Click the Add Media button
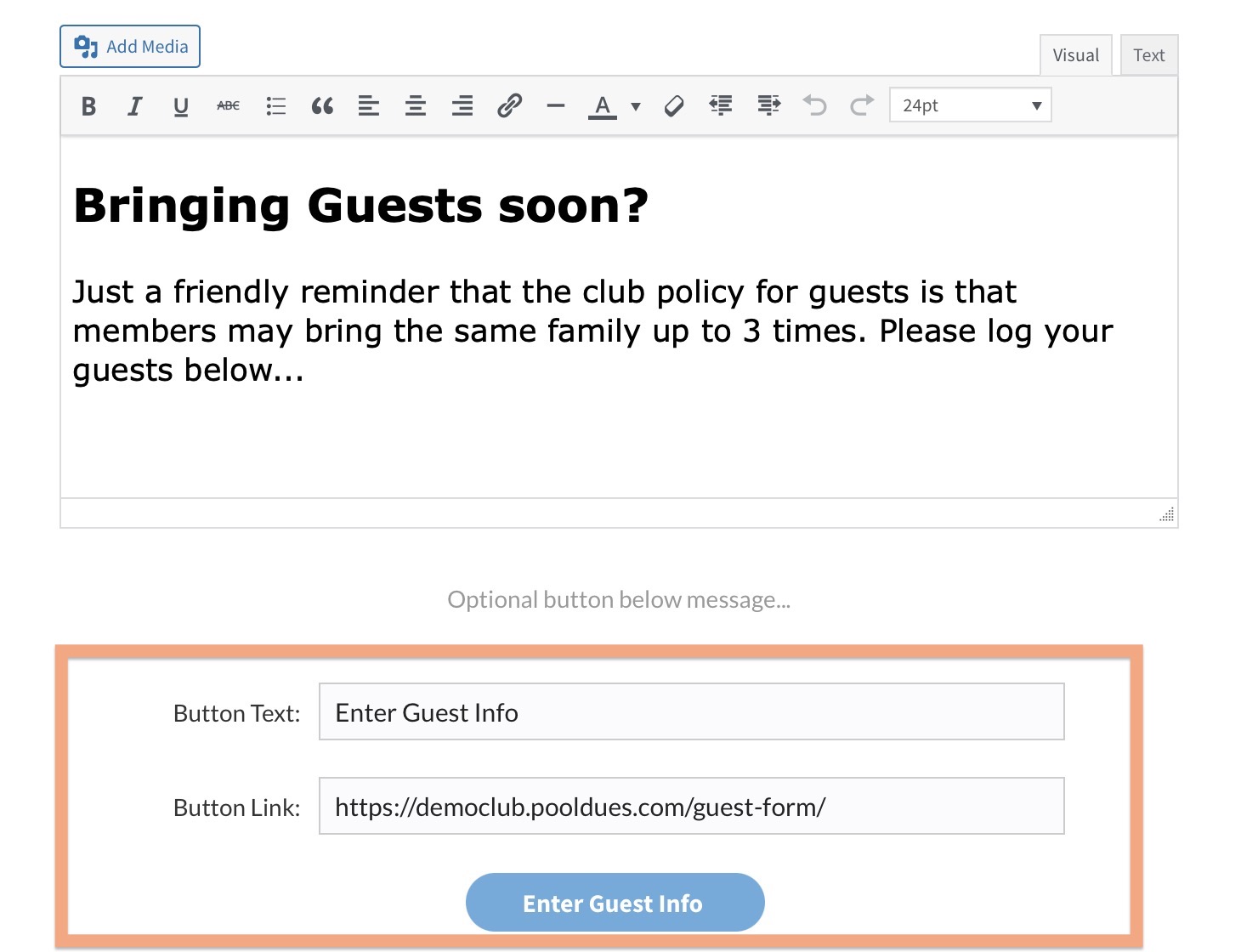 (x=130, y=47)
